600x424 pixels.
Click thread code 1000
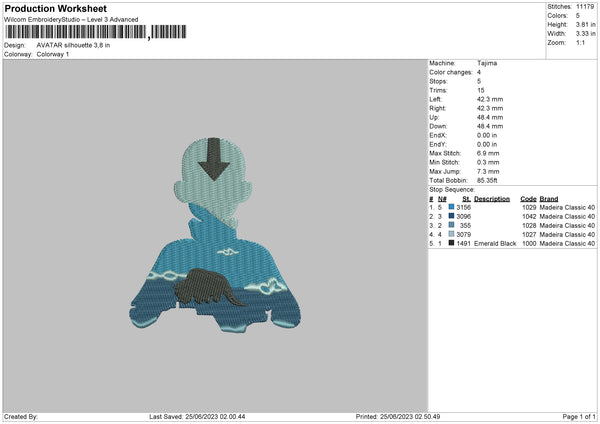[529, 243]
